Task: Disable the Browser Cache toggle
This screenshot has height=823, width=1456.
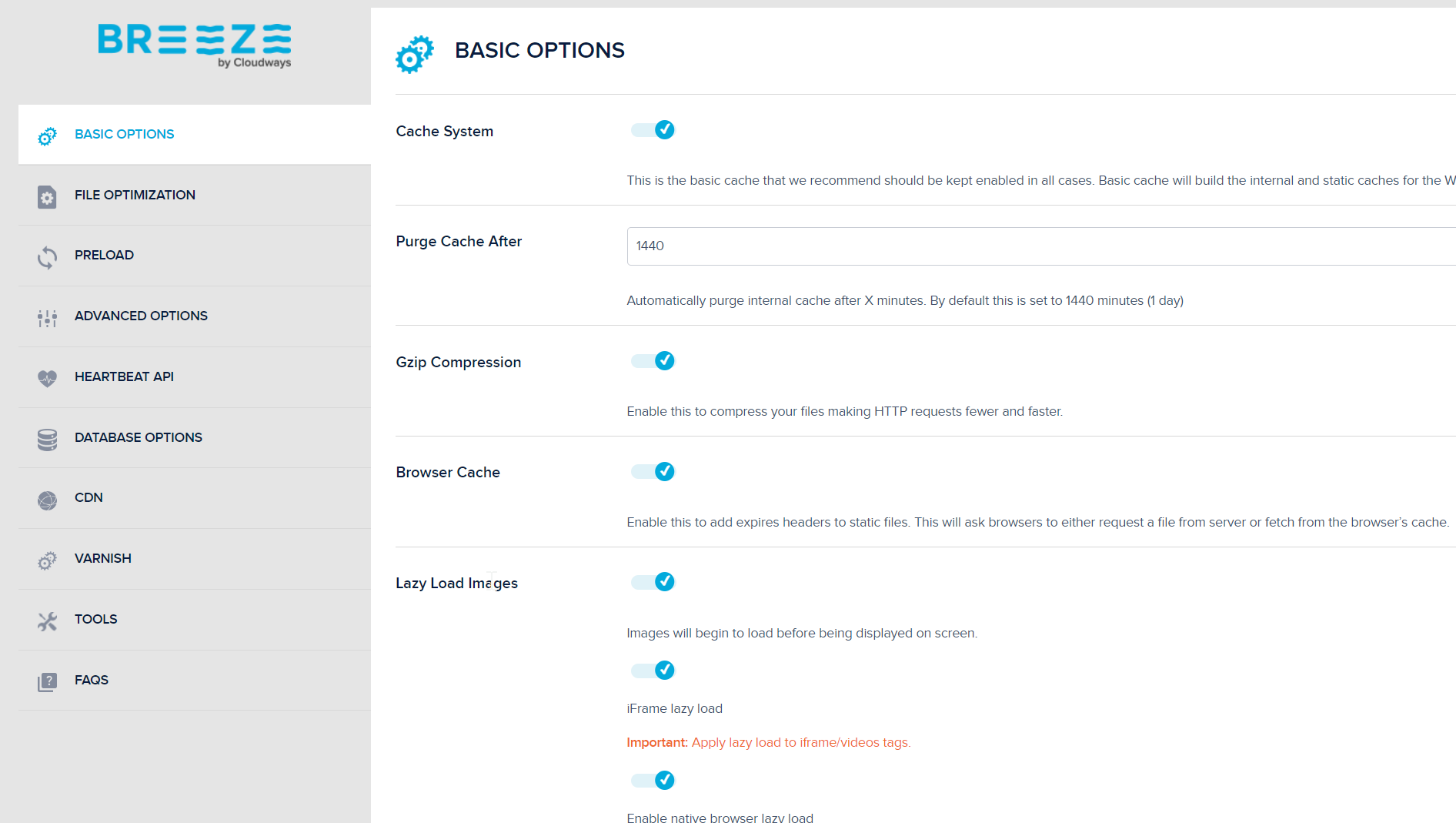Action: (x=653, y=472)
